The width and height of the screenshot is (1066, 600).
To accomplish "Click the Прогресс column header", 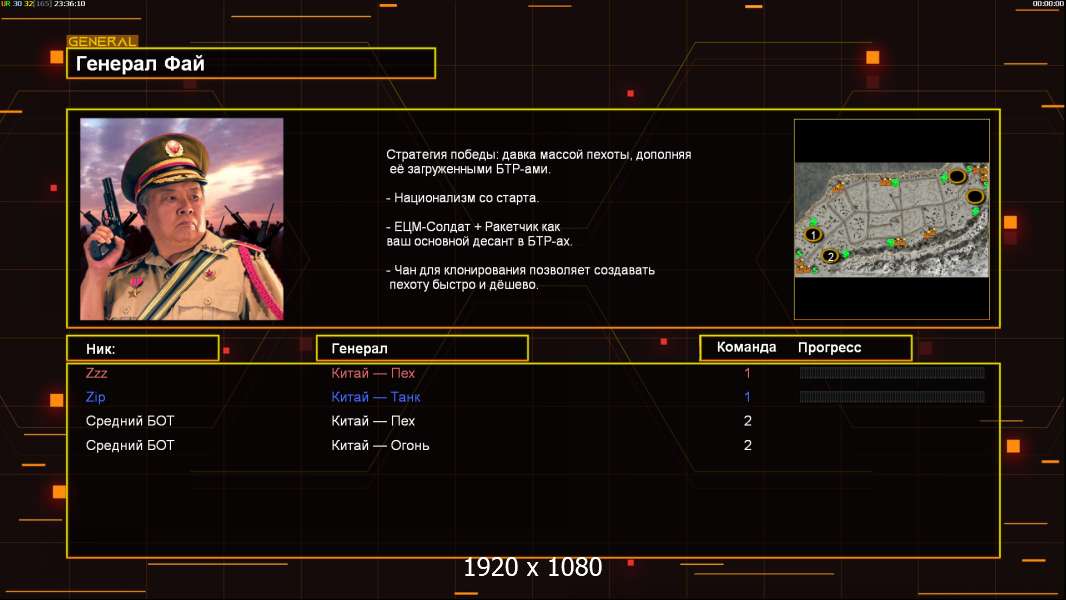I will pos(829,347).
